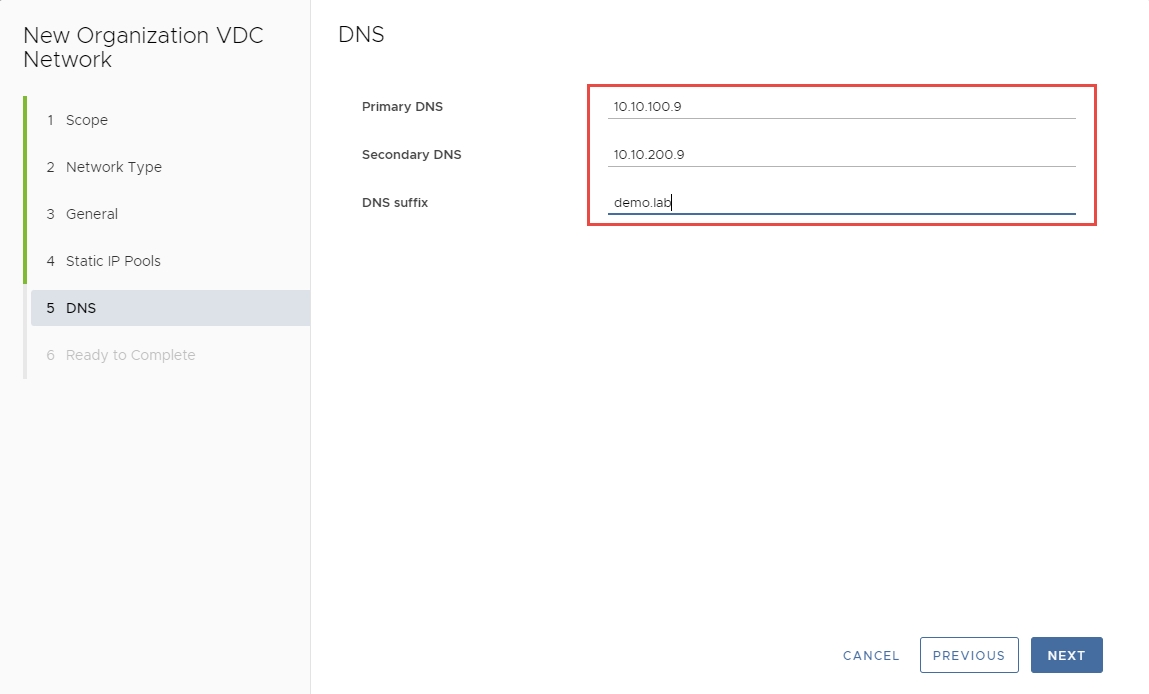Screen dimensions: 1149x694
Task: Go to the Scope step
Action: [86, 120]
